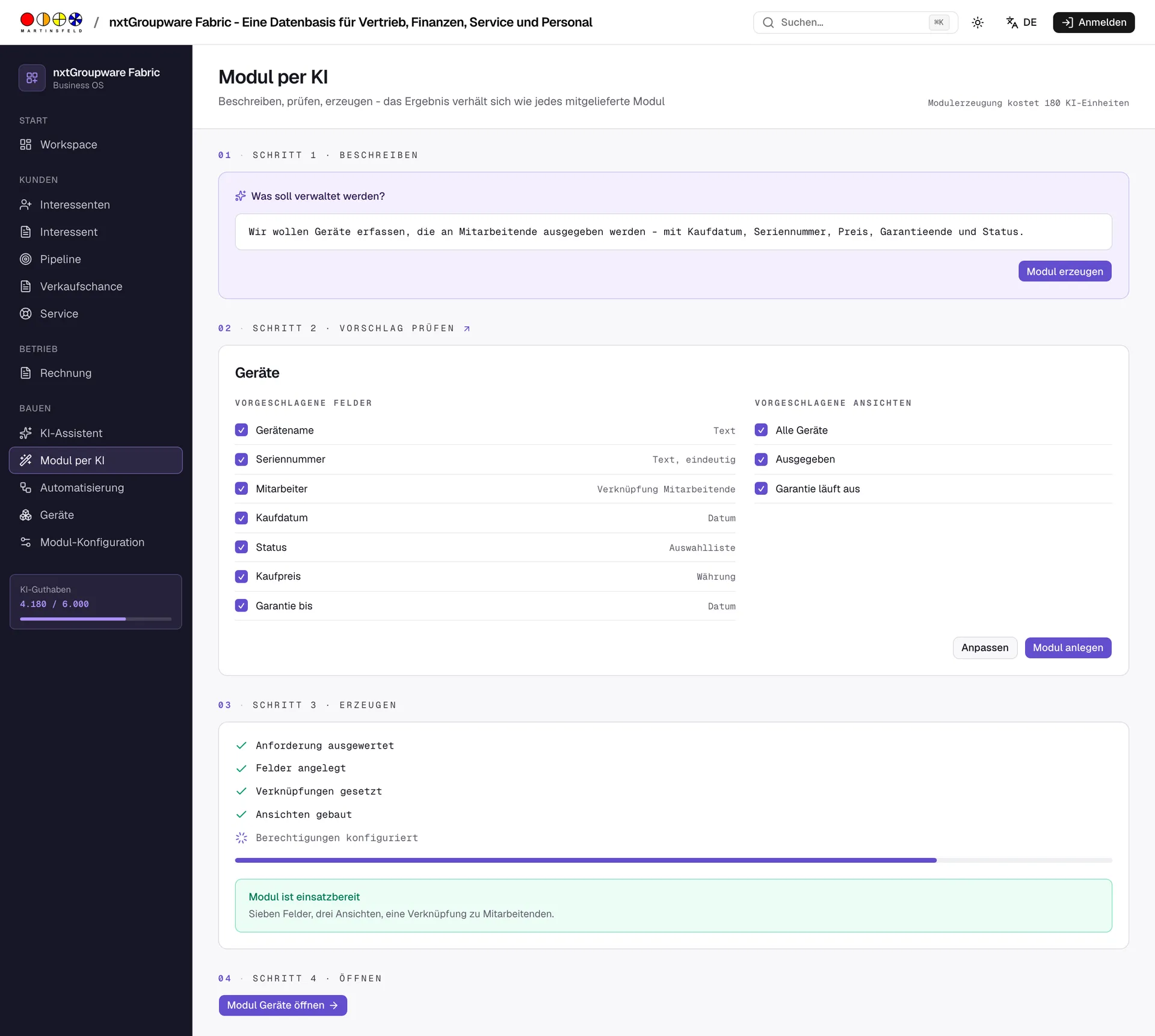Viewport: 1155px width, 1036px height.
Task: Click the Anpassen button
Action: [x=985, y=648]
